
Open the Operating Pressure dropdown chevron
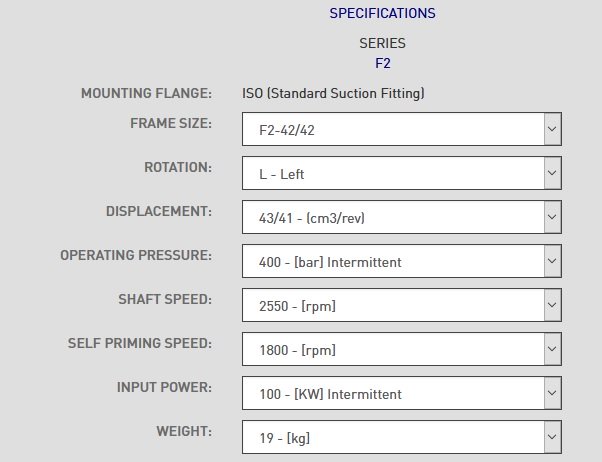pos(551,261)
